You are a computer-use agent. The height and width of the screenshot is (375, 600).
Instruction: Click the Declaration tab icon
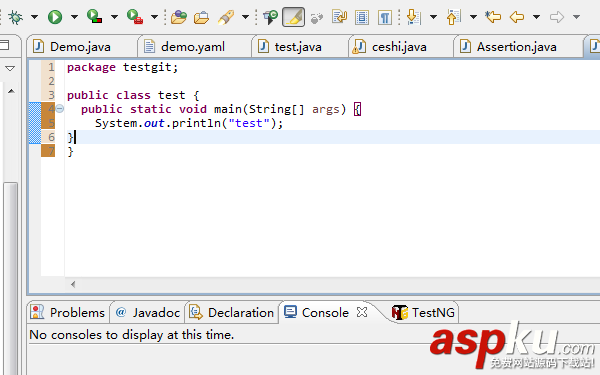tap(196, 312)
